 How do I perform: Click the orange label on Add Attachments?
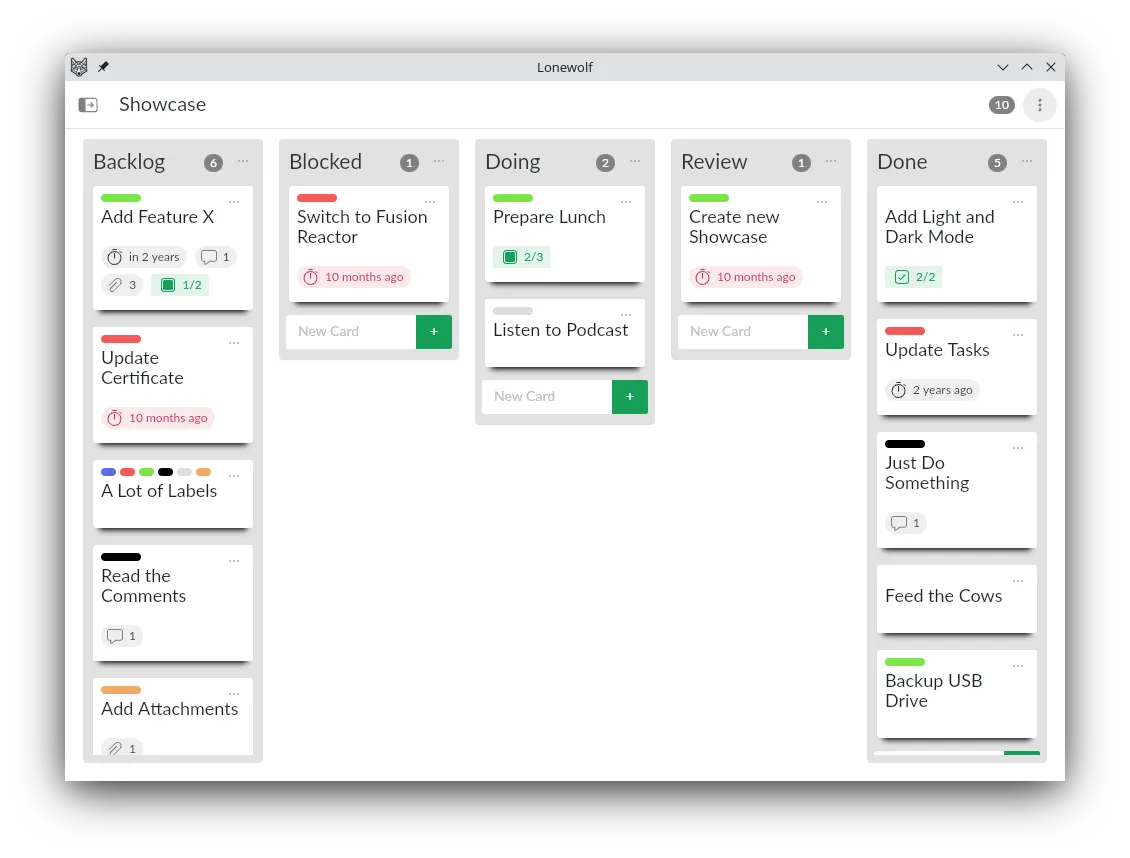(x=121, y=690)
